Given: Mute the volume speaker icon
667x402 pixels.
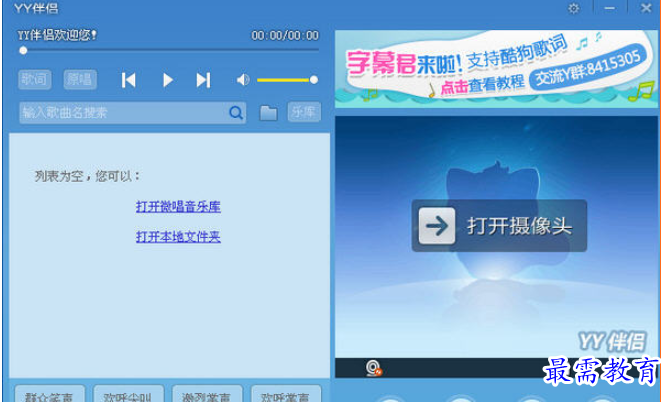Looking at the screenshot, I should [x=243, y=80].
